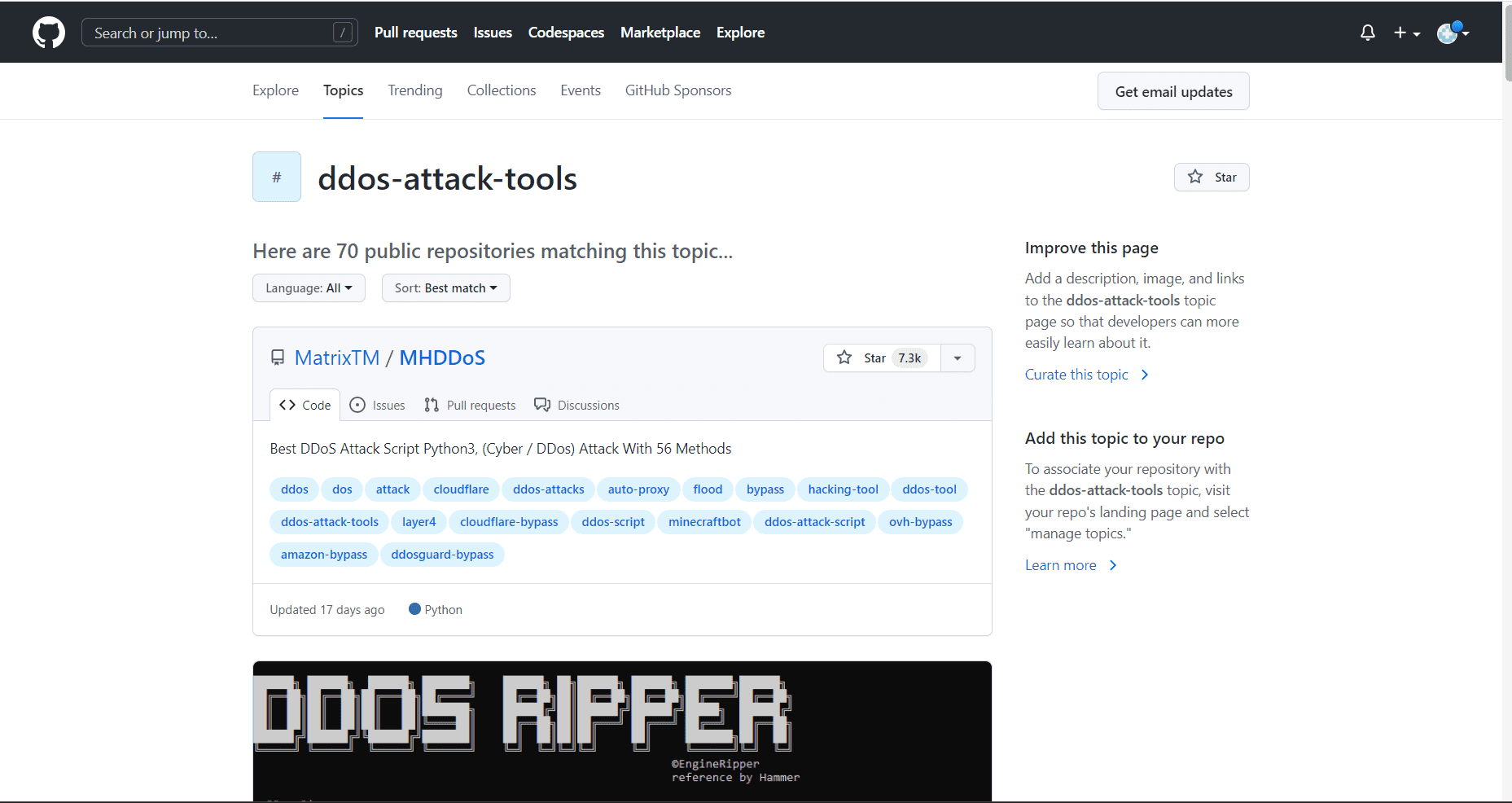This screenshot has width=1512, height=803.
Task: Open Marketplace in the top navigation
Action: (660, 33)
